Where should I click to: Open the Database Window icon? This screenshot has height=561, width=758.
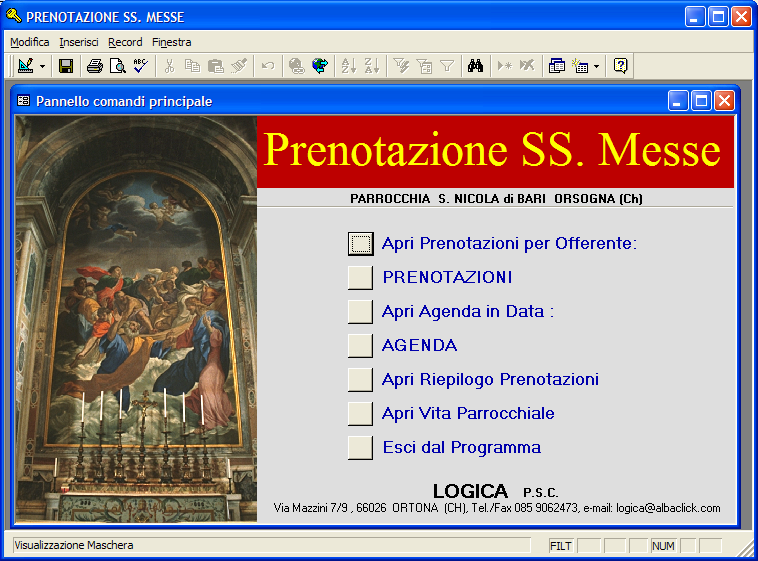click(556, 65)
